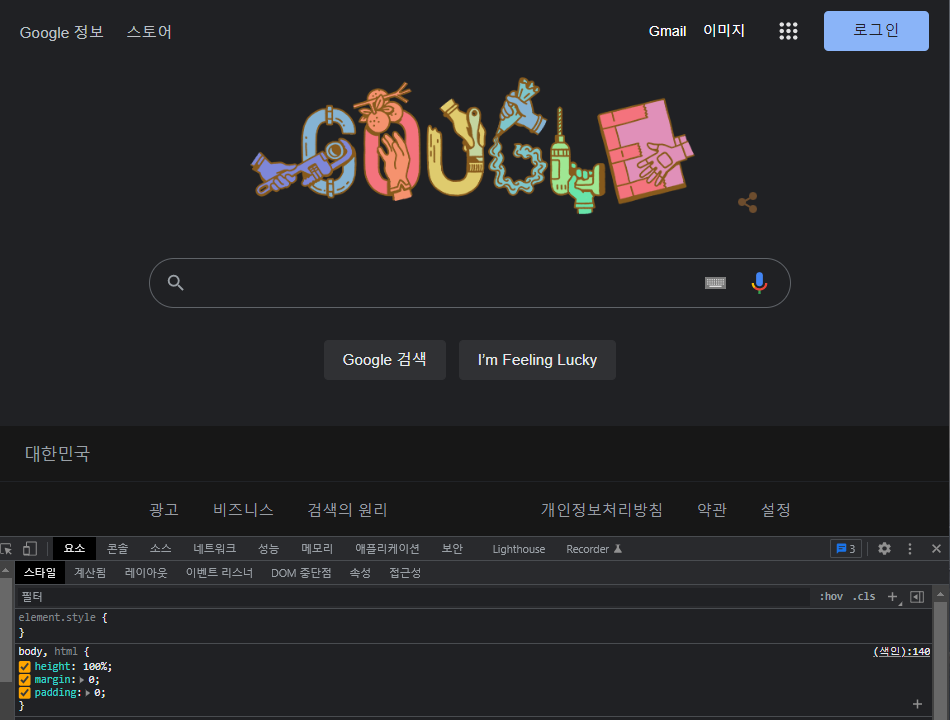Viewport: 950px width, 720px height.
Task: Click the magnifier icon in search box
Action: coord(176,282)
